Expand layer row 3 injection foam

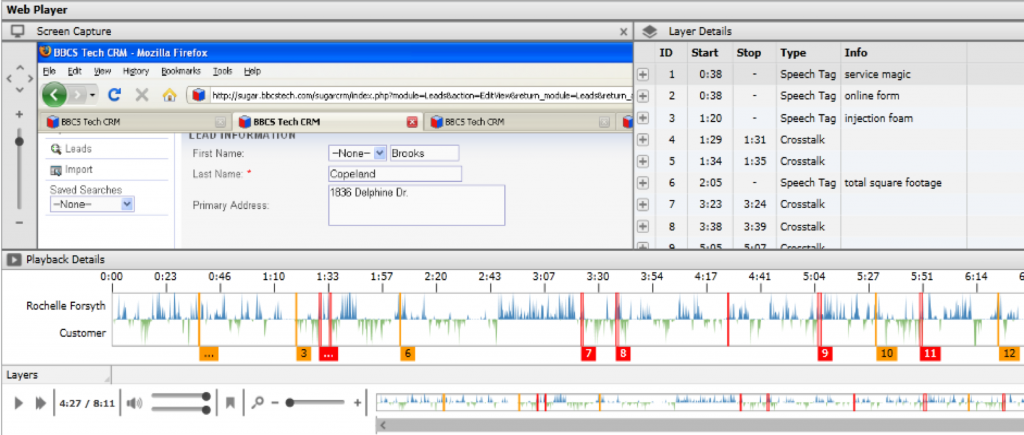tap(643, 118)
